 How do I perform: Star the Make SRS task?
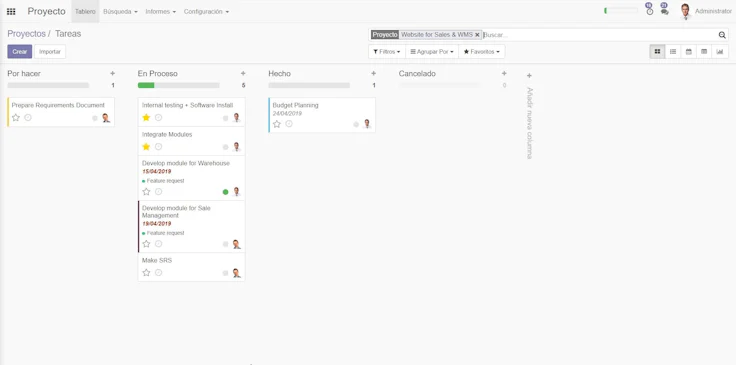(x=146, y=273)
